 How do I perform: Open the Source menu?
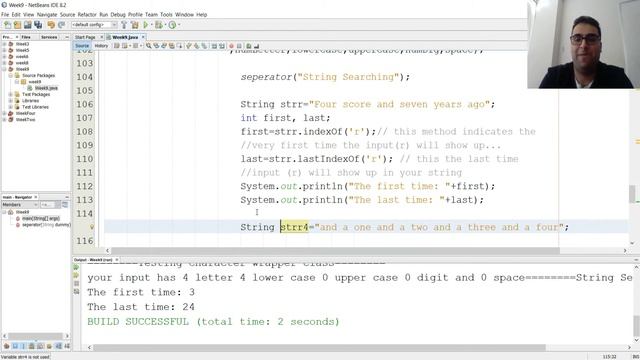click(67, 15)
